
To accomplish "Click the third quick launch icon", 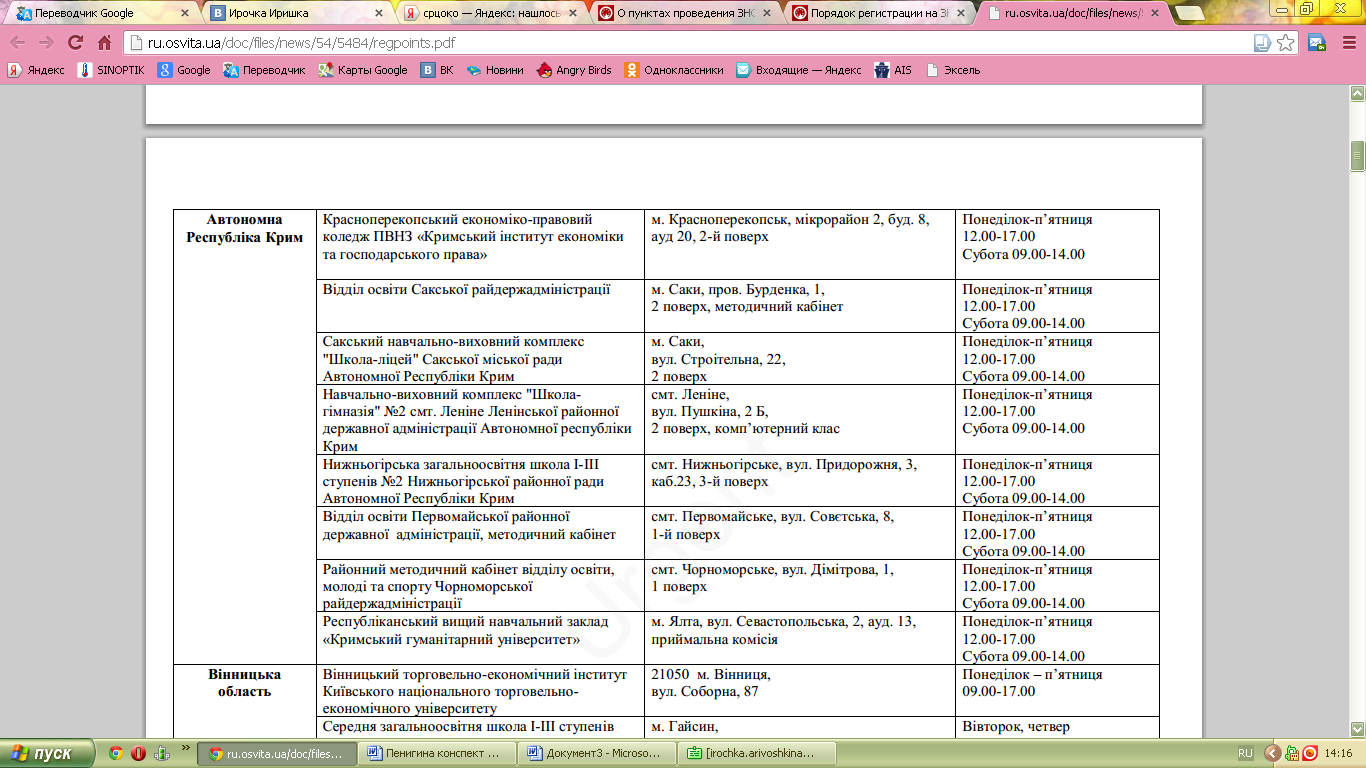I will point(161,753).
